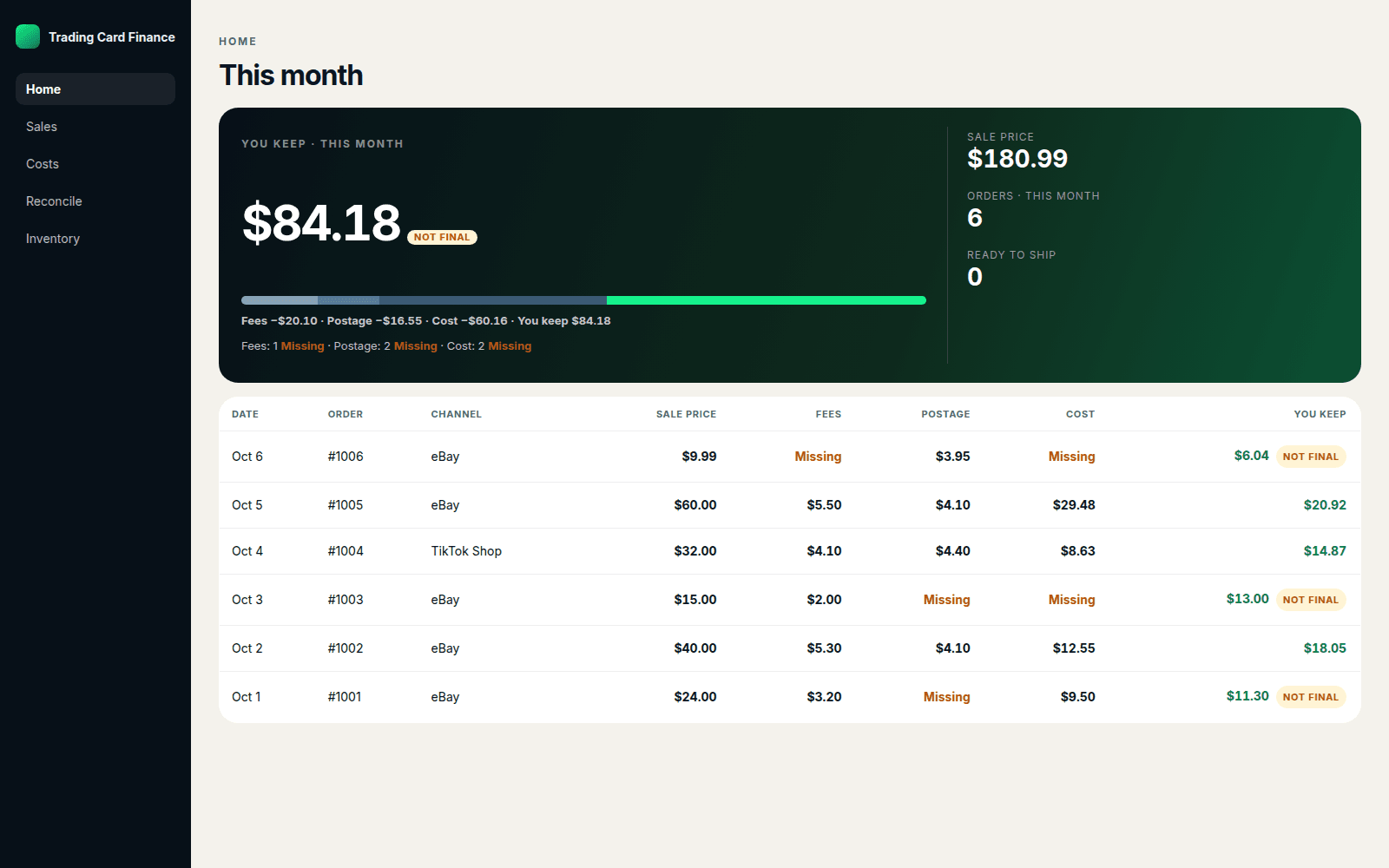
Task: Click the $18.05 you keep value
Action: coord(1325,648)
